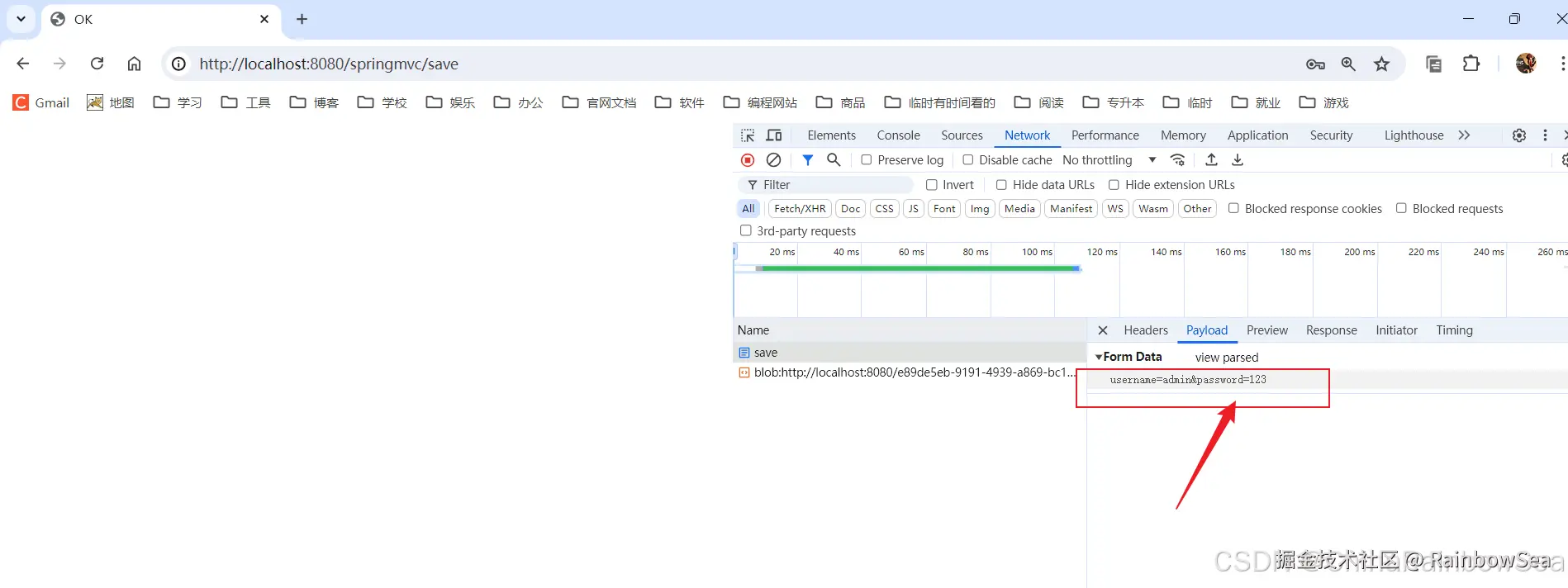Open the Headers tab of request
This screenshot has height=588, width=1568.
pyautogui.click(x=1146, y=330)
